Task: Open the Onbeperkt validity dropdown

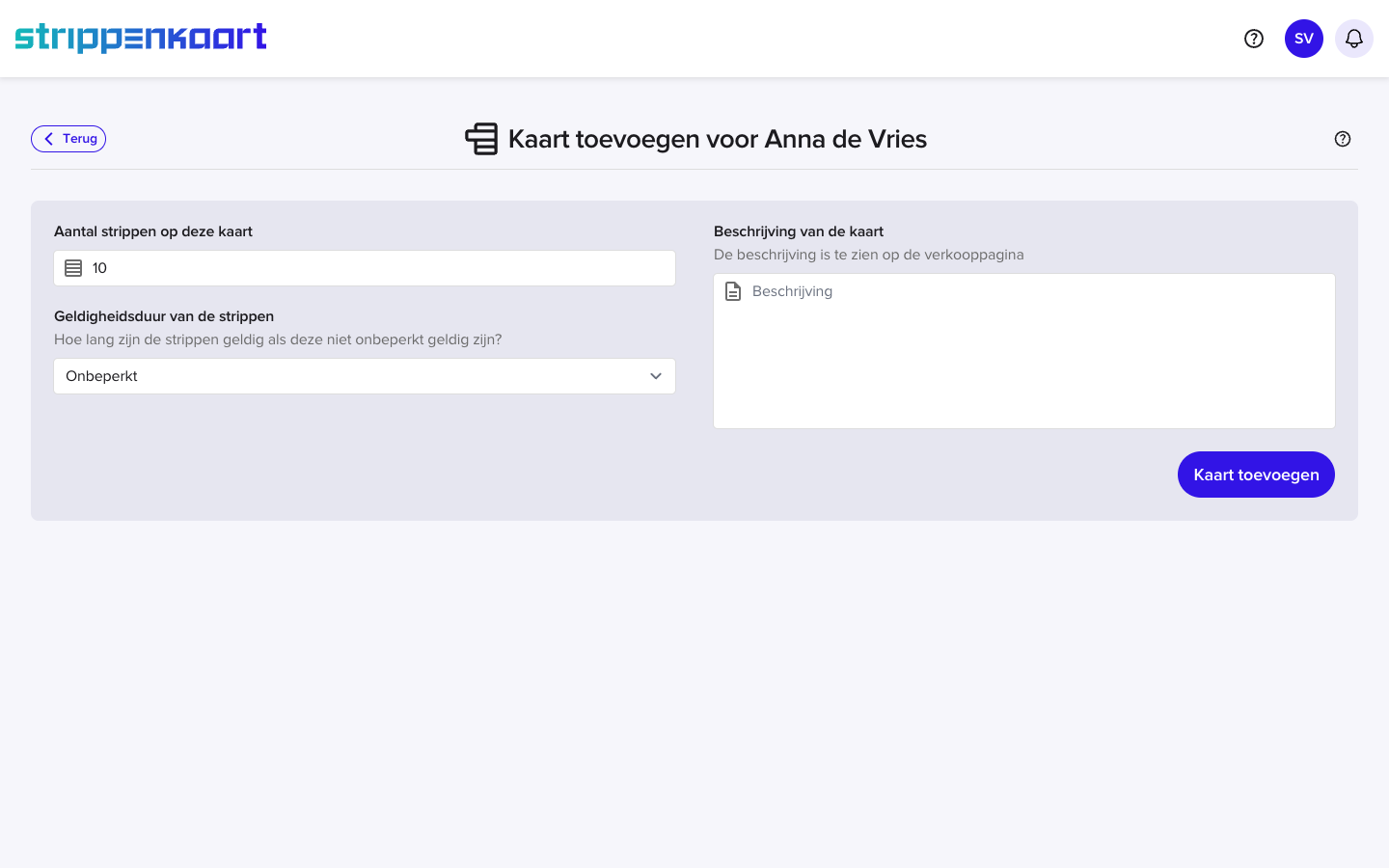Action: point(365,376)
